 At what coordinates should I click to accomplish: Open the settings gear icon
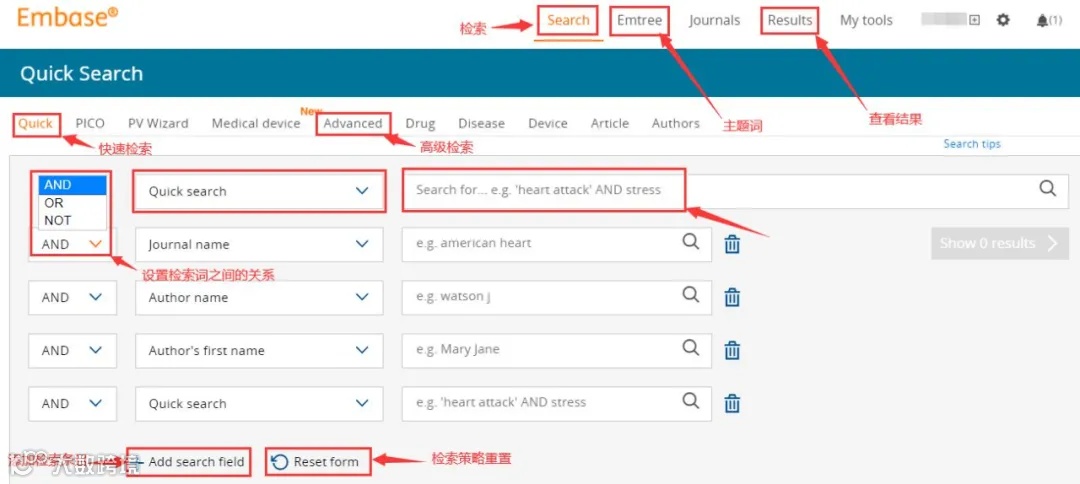(x=1003, y=20)
